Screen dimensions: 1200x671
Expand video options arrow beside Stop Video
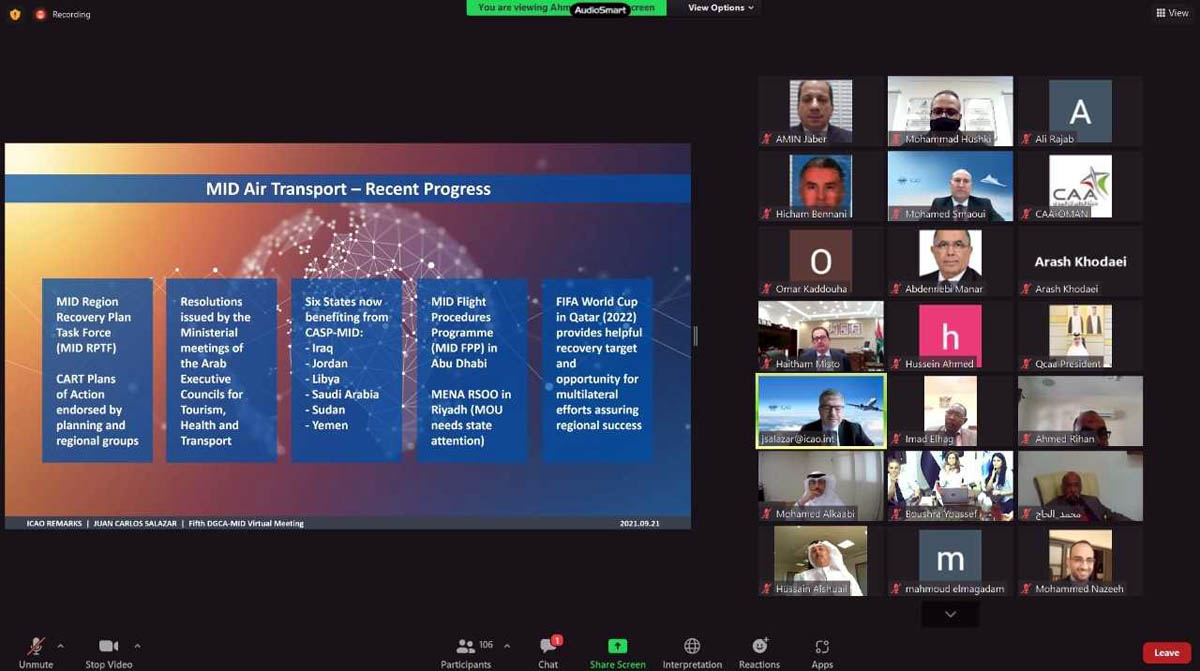click(137, 646)
